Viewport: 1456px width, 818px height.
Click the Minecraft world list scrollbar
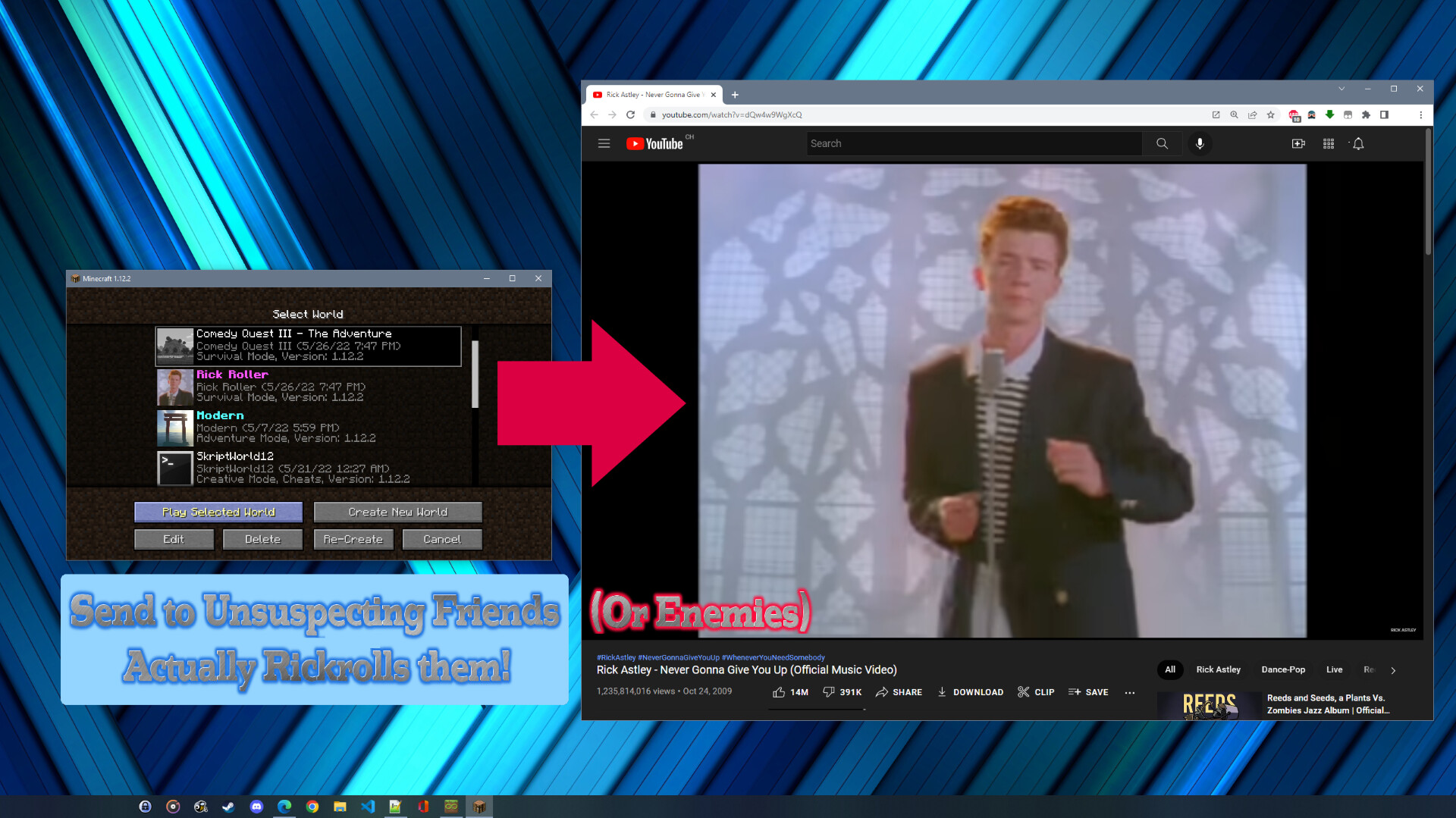coord(475,375)
